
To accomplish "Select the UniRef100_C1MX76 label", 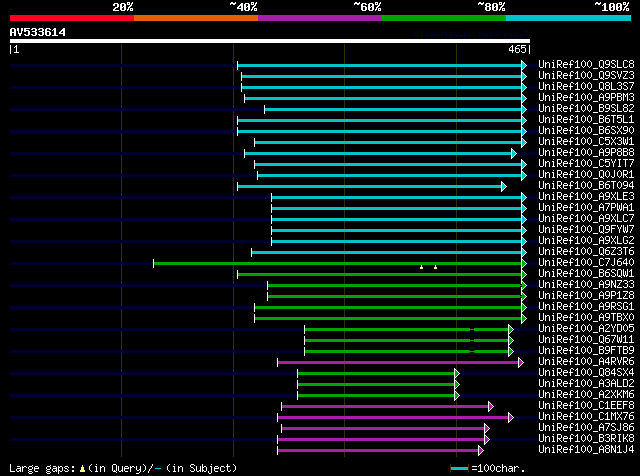I will 586,417.
